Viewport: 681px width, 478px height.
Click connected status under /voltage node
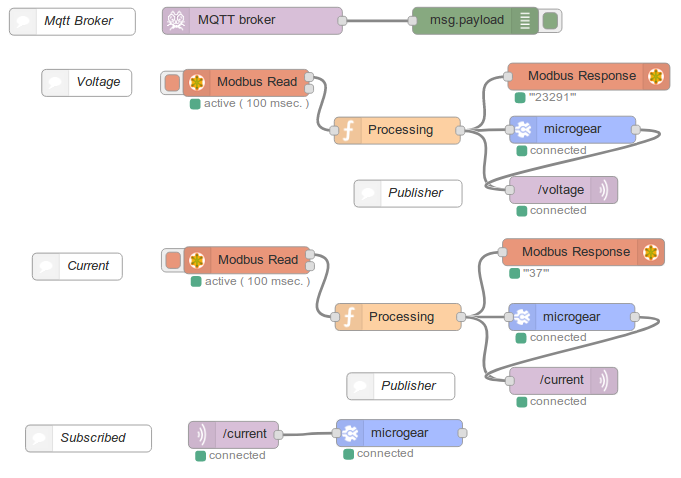click(558, 211)
